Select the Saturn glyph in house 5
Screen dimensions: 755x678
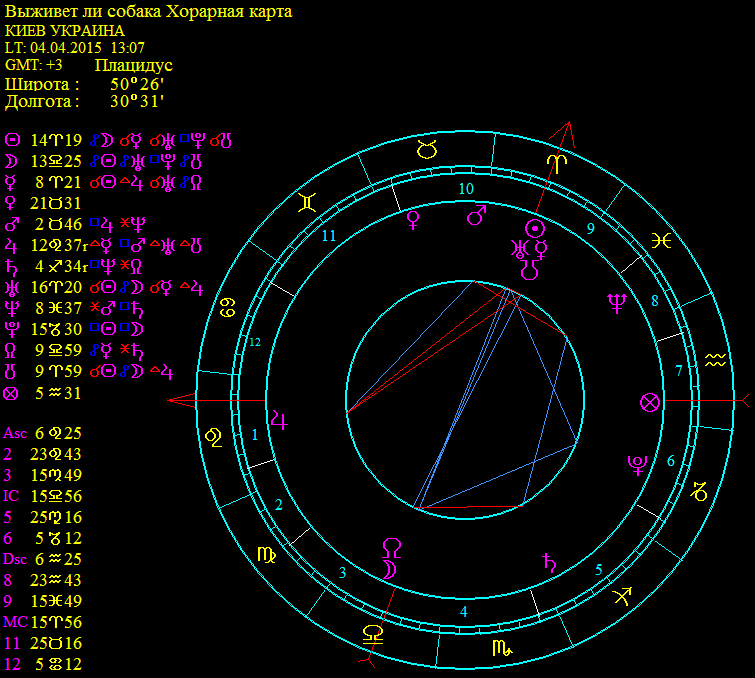[549, 563]
